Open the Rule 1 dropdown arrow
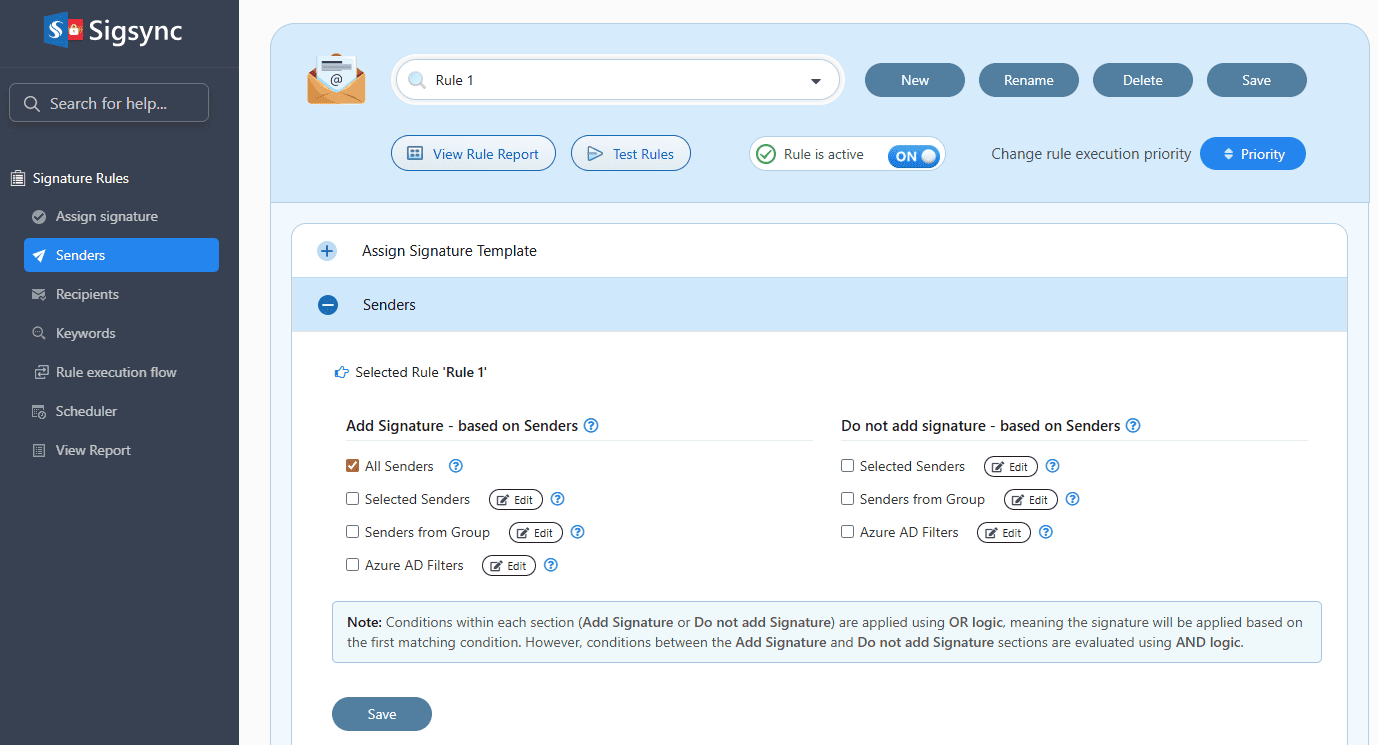 pos(815,81)
